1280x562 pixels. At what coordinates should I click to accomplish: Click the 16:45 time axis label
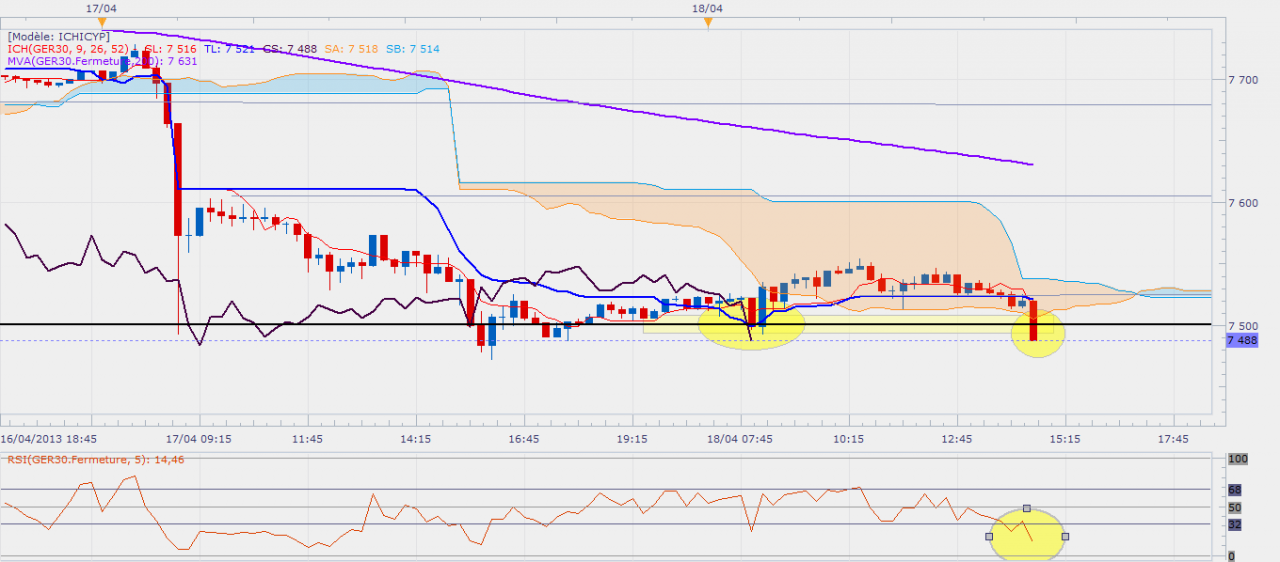(x=524, y=439)
